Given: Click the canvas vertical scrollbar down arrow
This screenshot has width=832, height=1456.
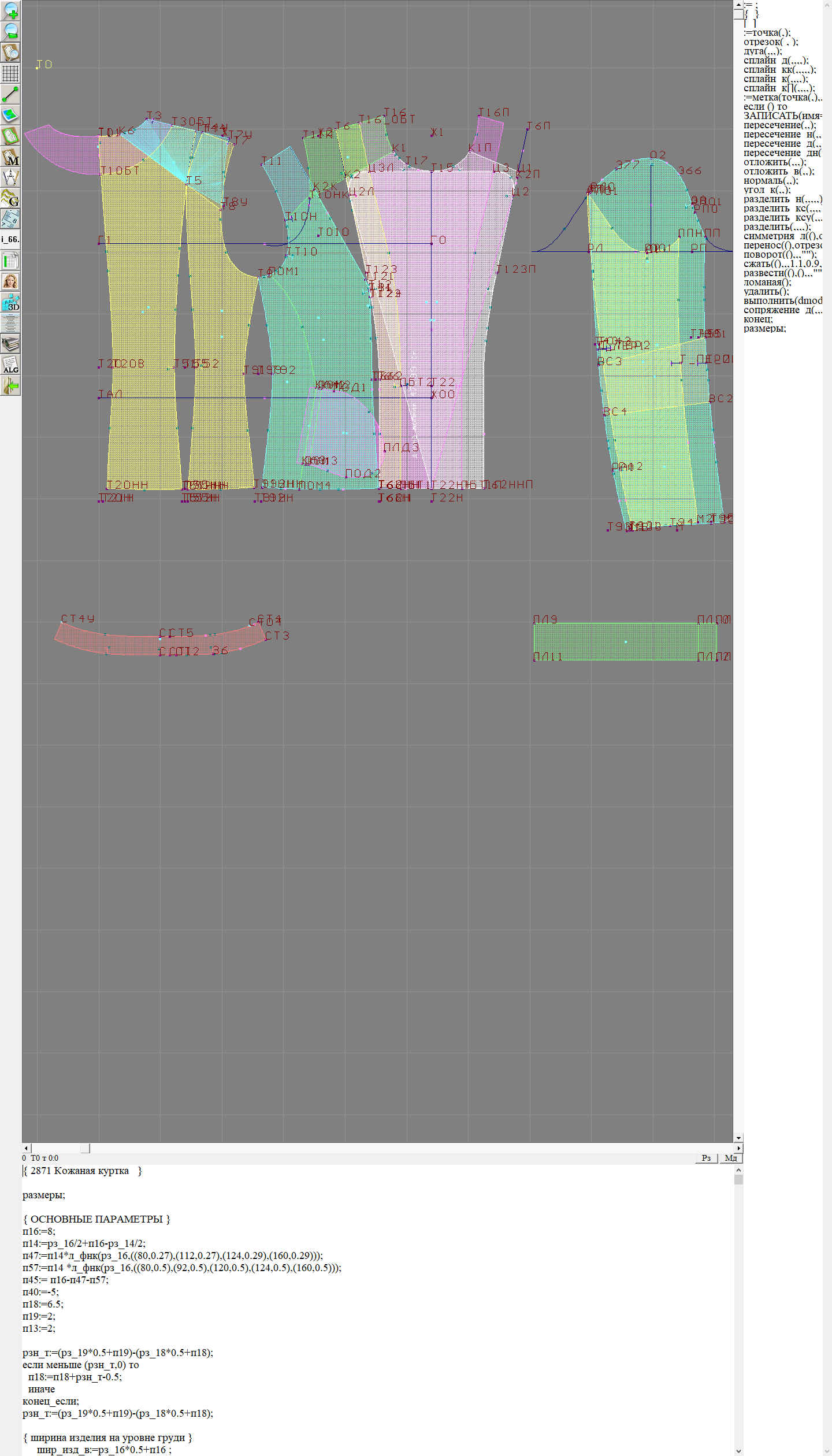Looking at the screenshot, I should (x=738, y=1138).
